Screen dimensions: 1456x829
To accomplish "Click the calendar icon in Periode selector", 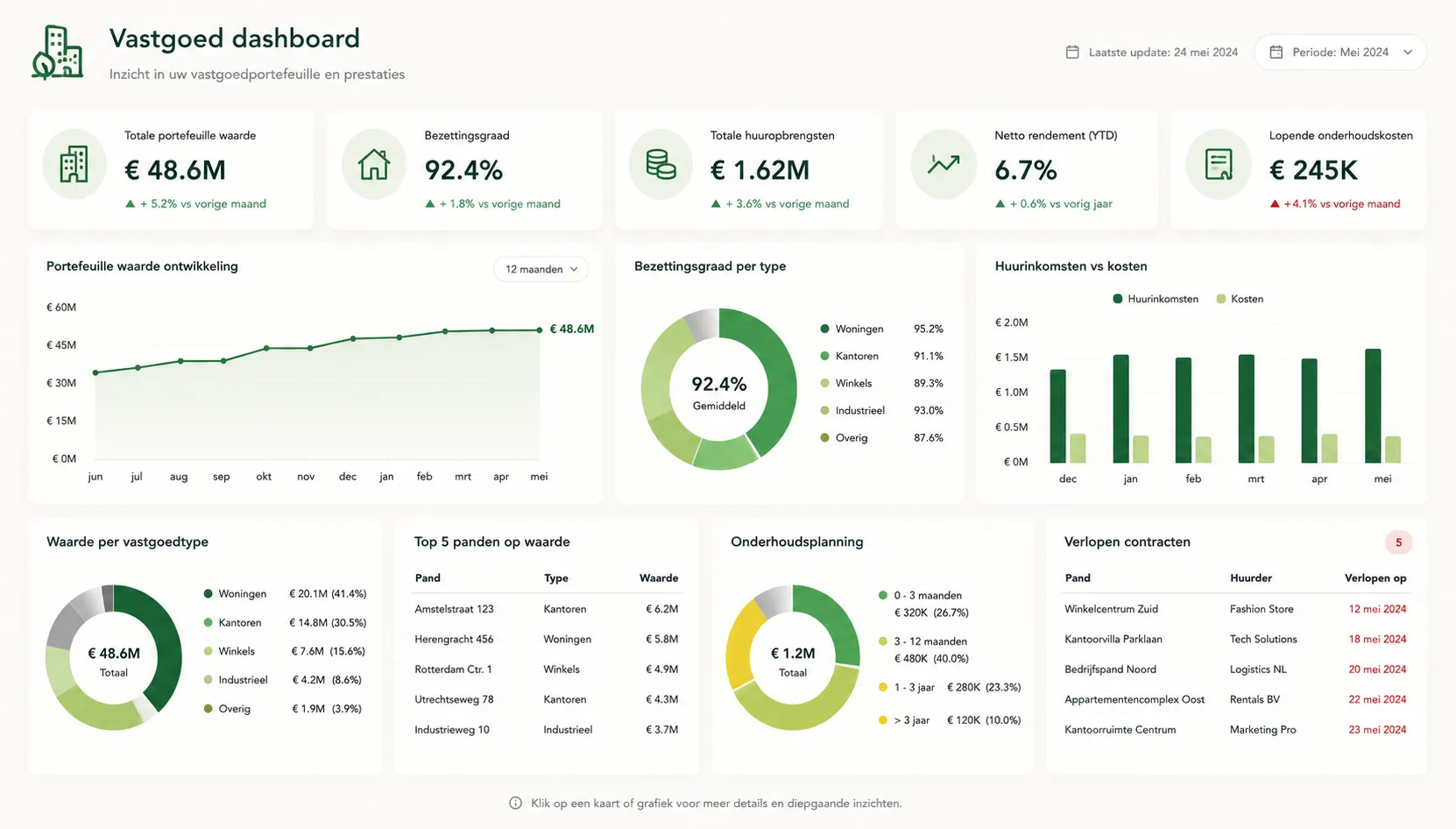I will (1276, 52).
